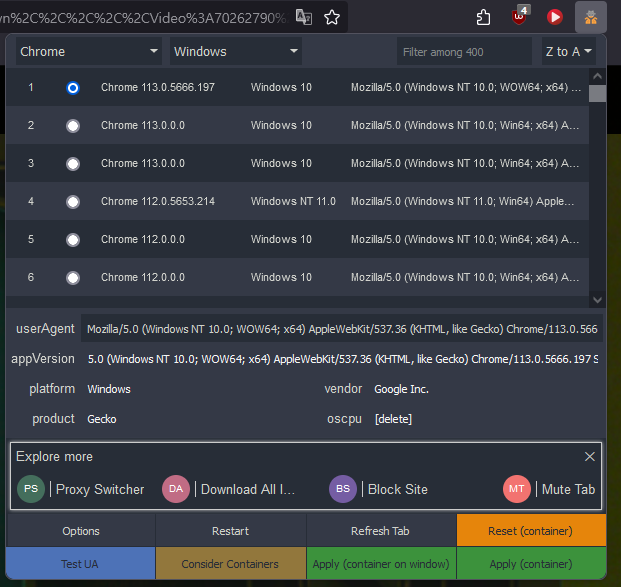
Task: Open the Block Site link
Action: coord(398,489)
